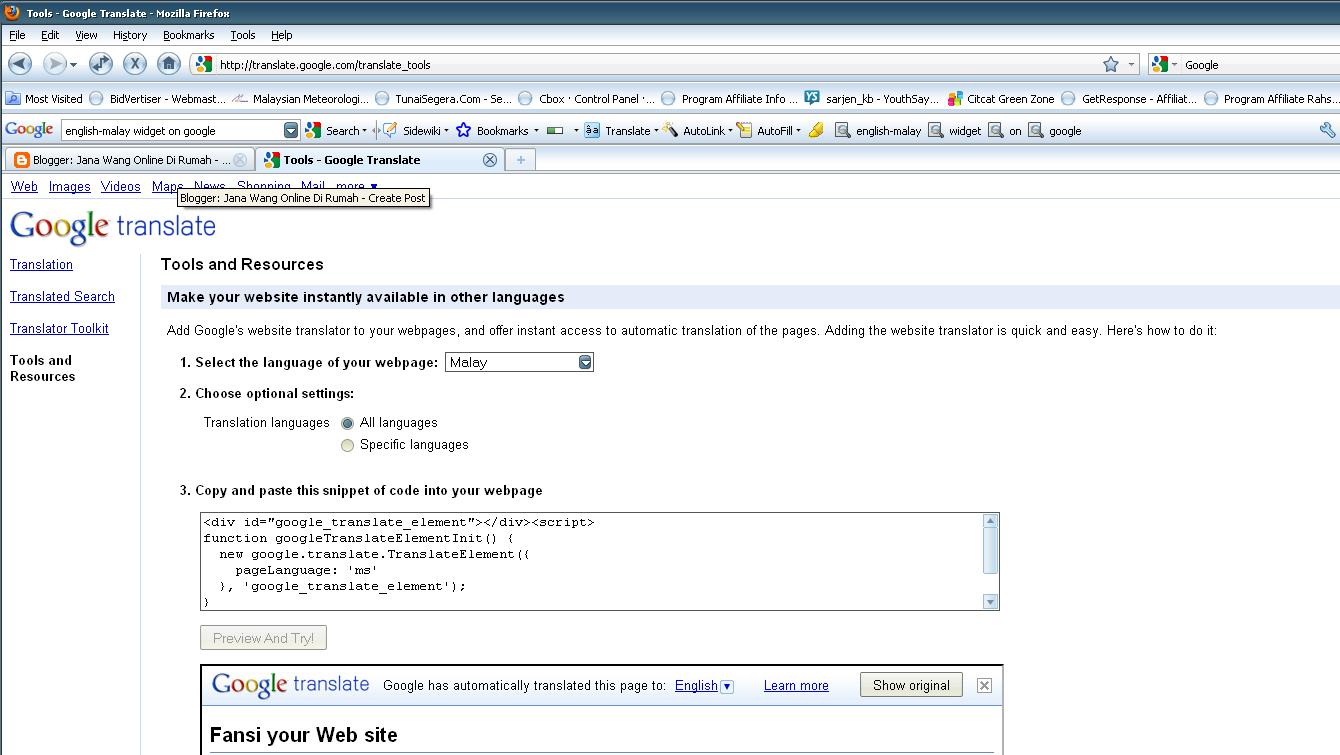Click inside the code snippet text area
This screenshot has width=1340, height=755.
pos(591,562)
